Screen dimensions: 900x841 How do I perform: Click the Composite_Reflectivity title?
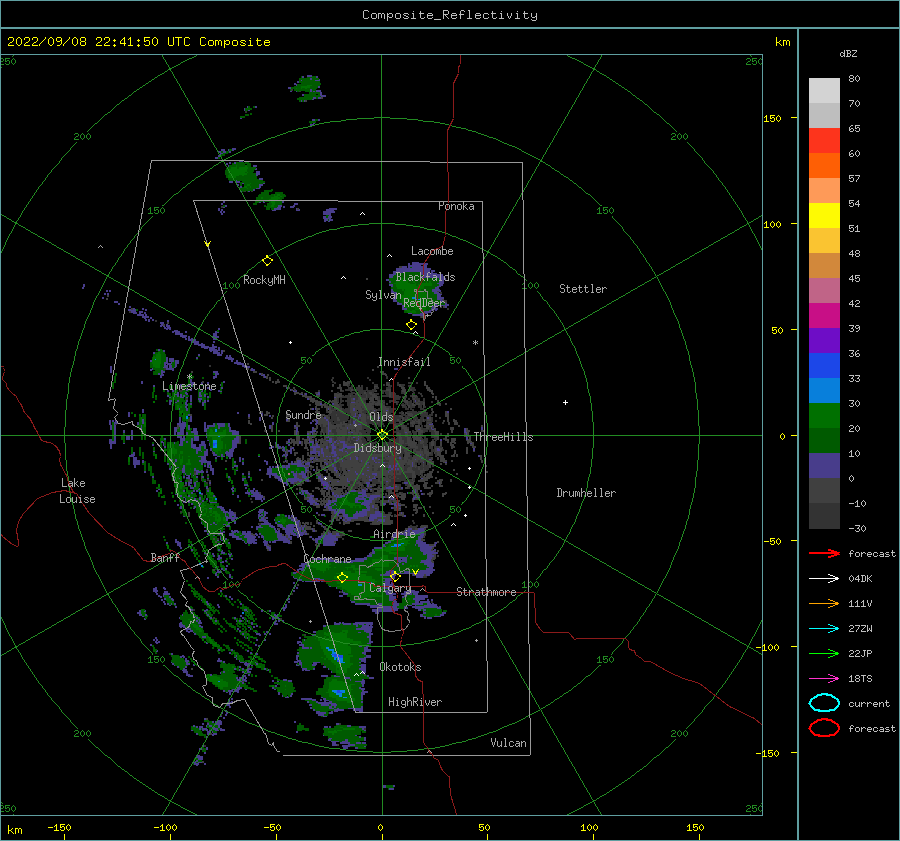[x=450, y=15]
